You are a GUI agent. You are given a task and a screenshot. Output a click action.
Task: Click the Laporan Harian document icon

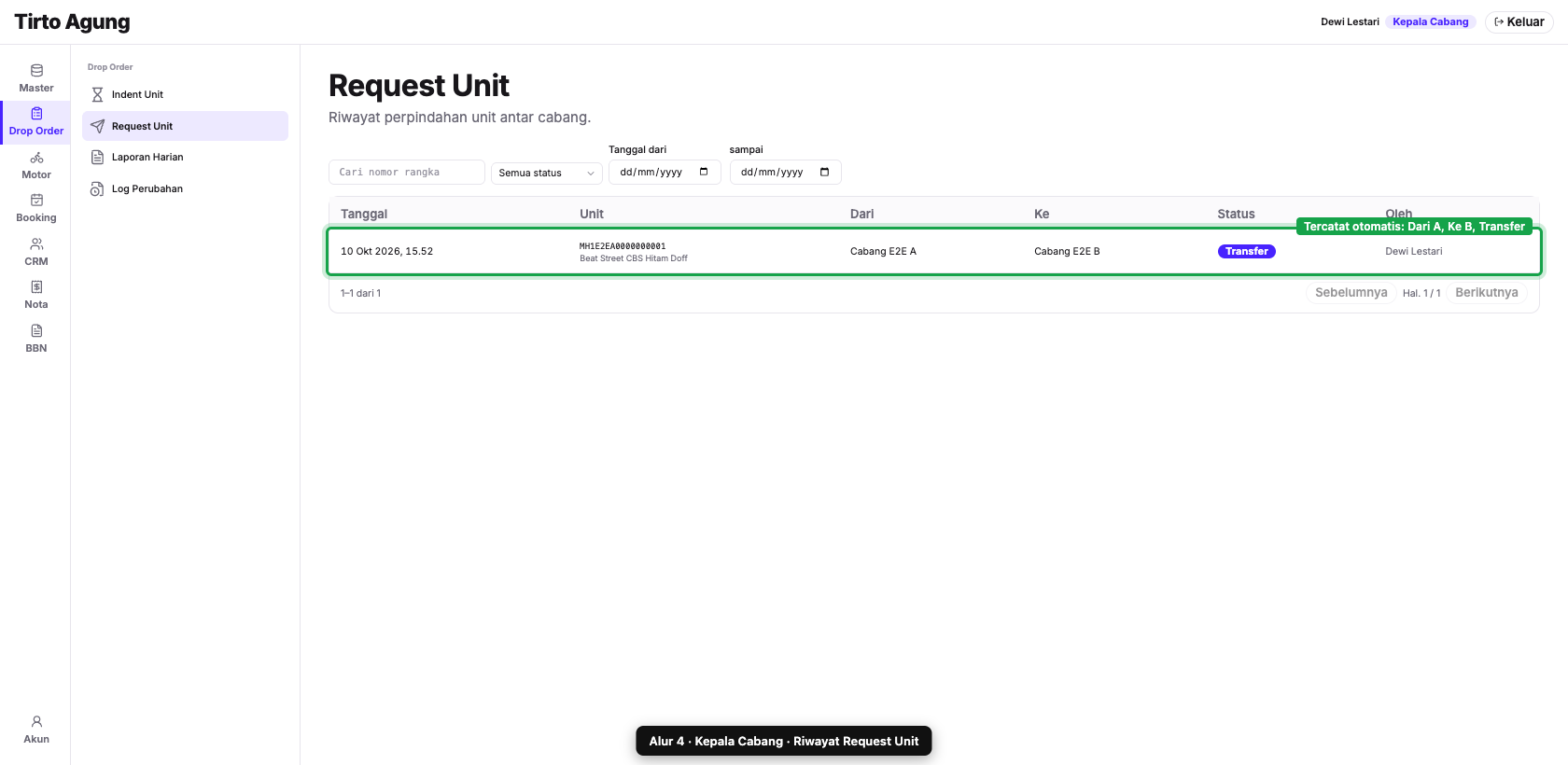point(97,158)
